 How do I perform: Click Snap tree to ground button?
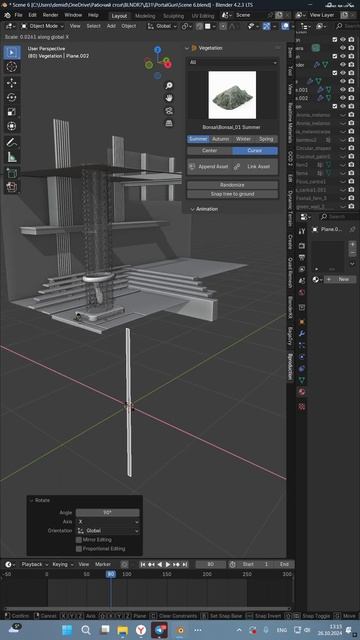(x=233, y=194)
